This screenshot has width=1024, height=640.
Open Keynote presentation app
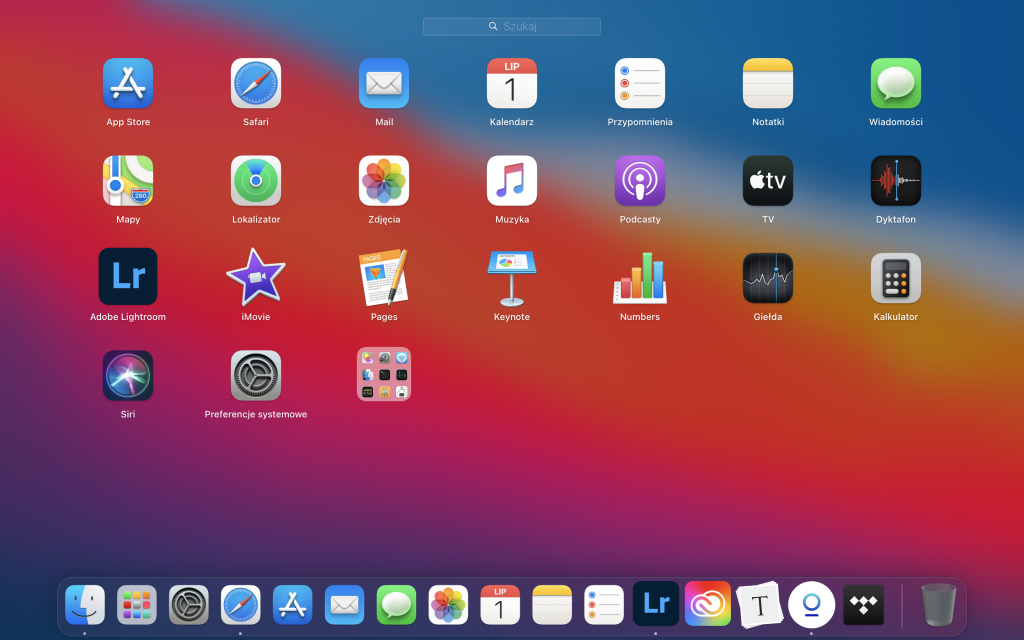coord(511,276)
